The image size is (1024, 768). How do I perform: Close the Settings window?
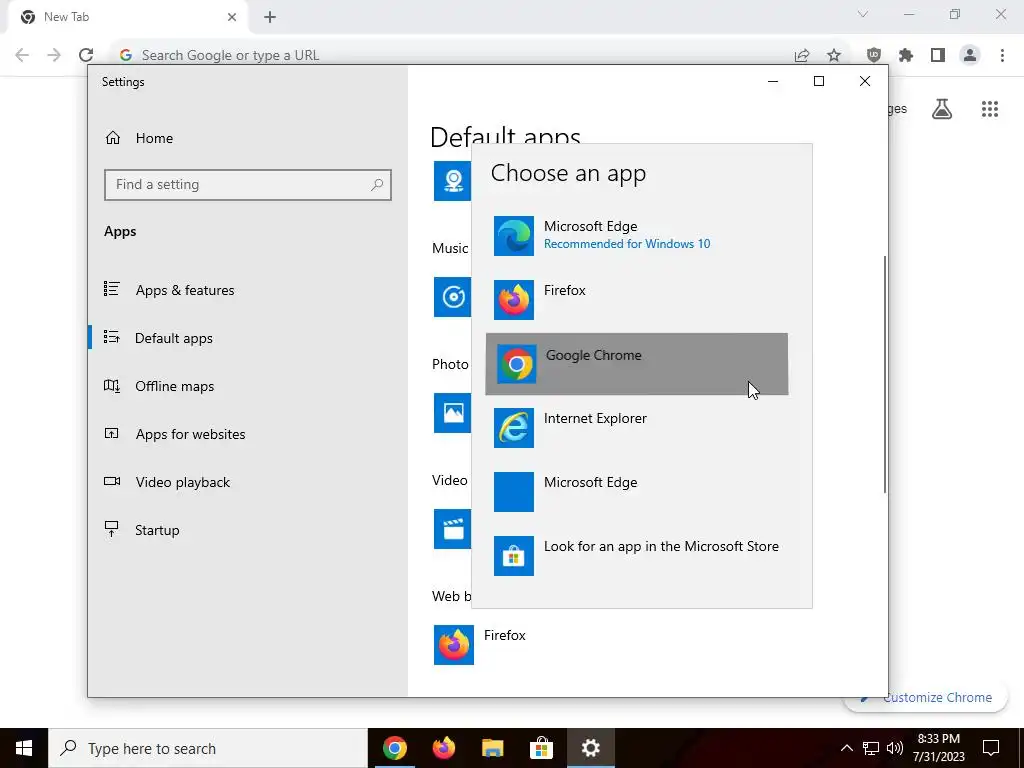[865, 82]
